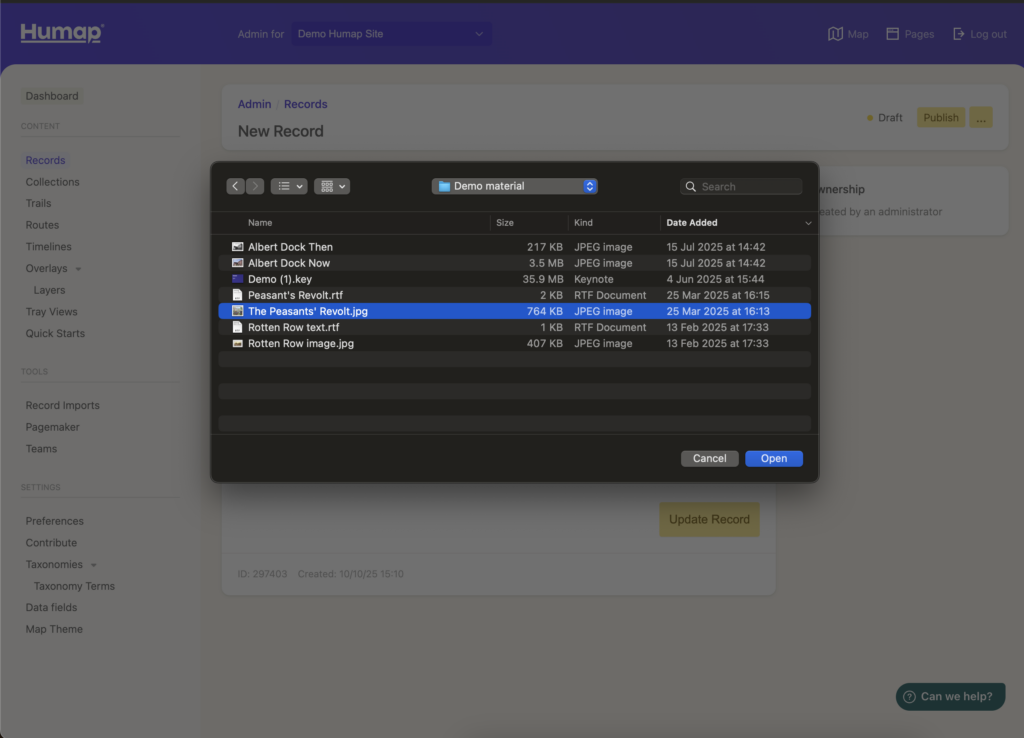Click the Open button
This screenshot has height=738, width=1024.
773,458
